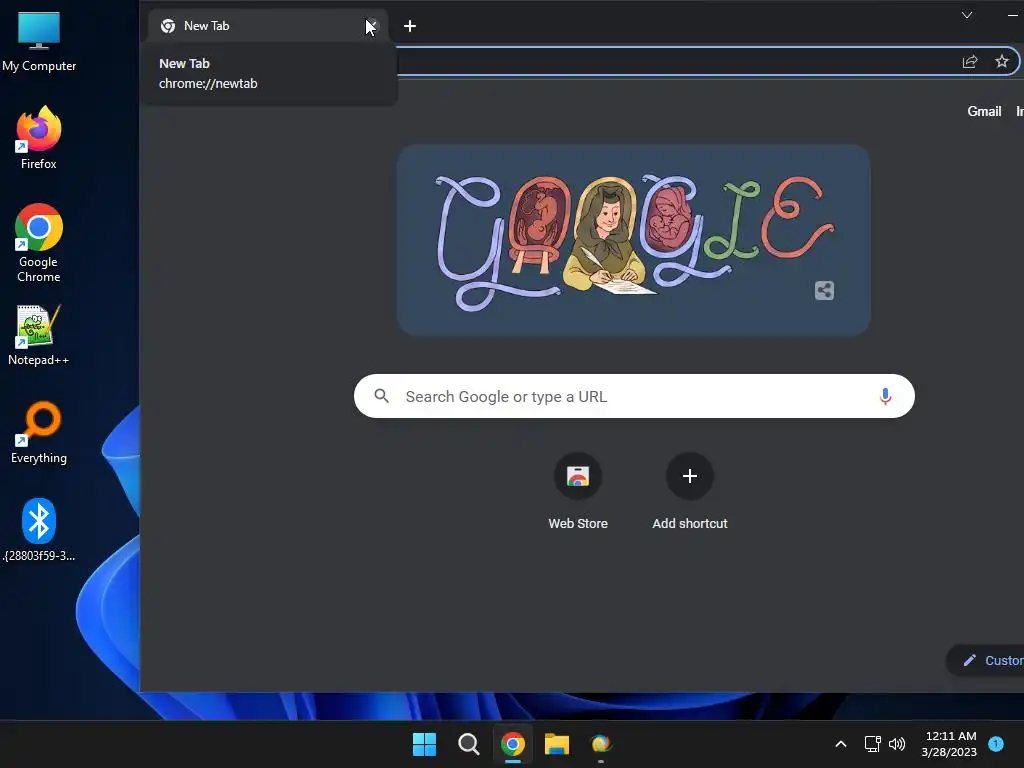
Task: Click the Customize Chrome pencil button
Action: (986, 660)
